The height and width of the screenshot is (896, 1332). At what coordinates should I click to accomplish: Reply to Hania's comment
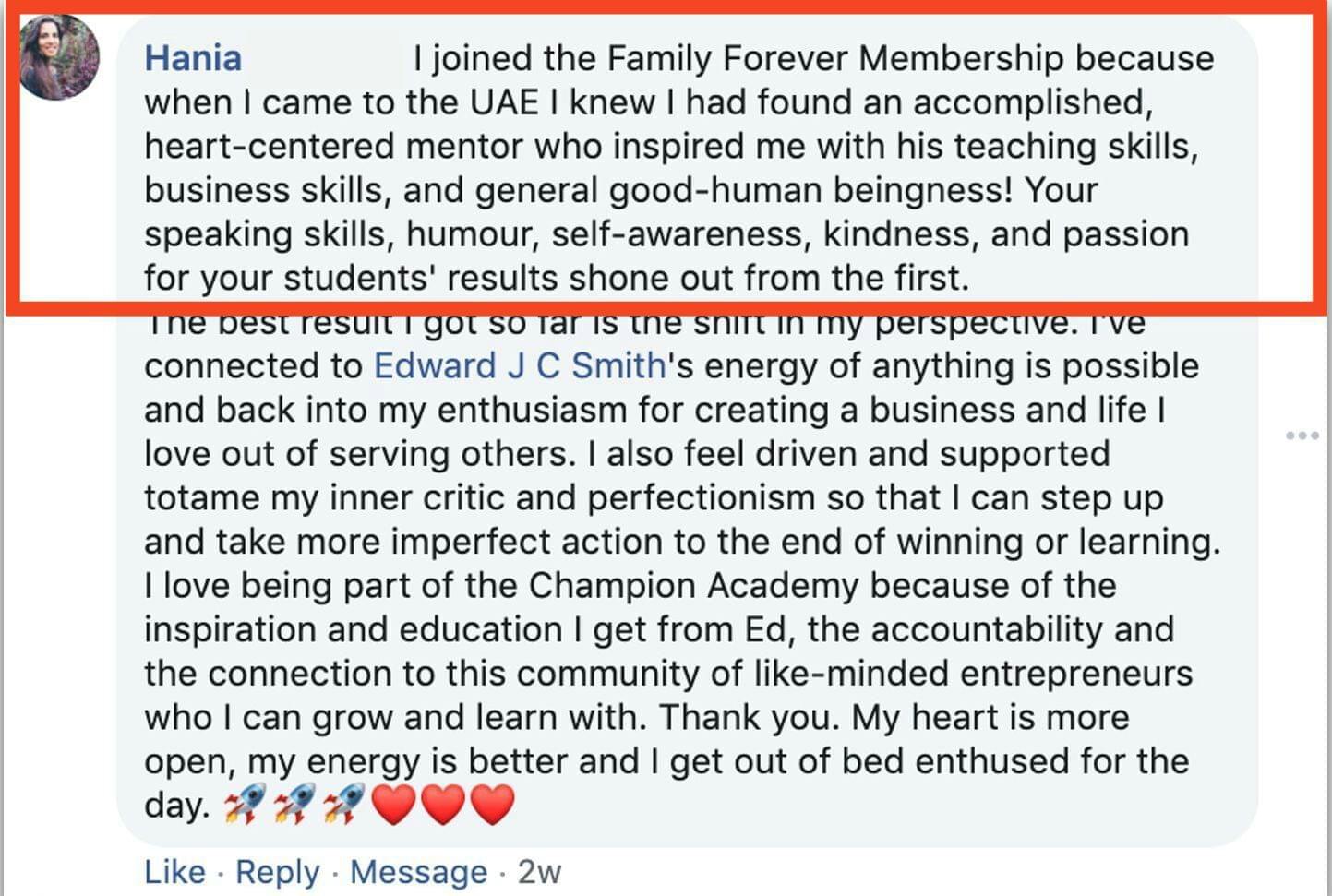[x=277, y=871]
